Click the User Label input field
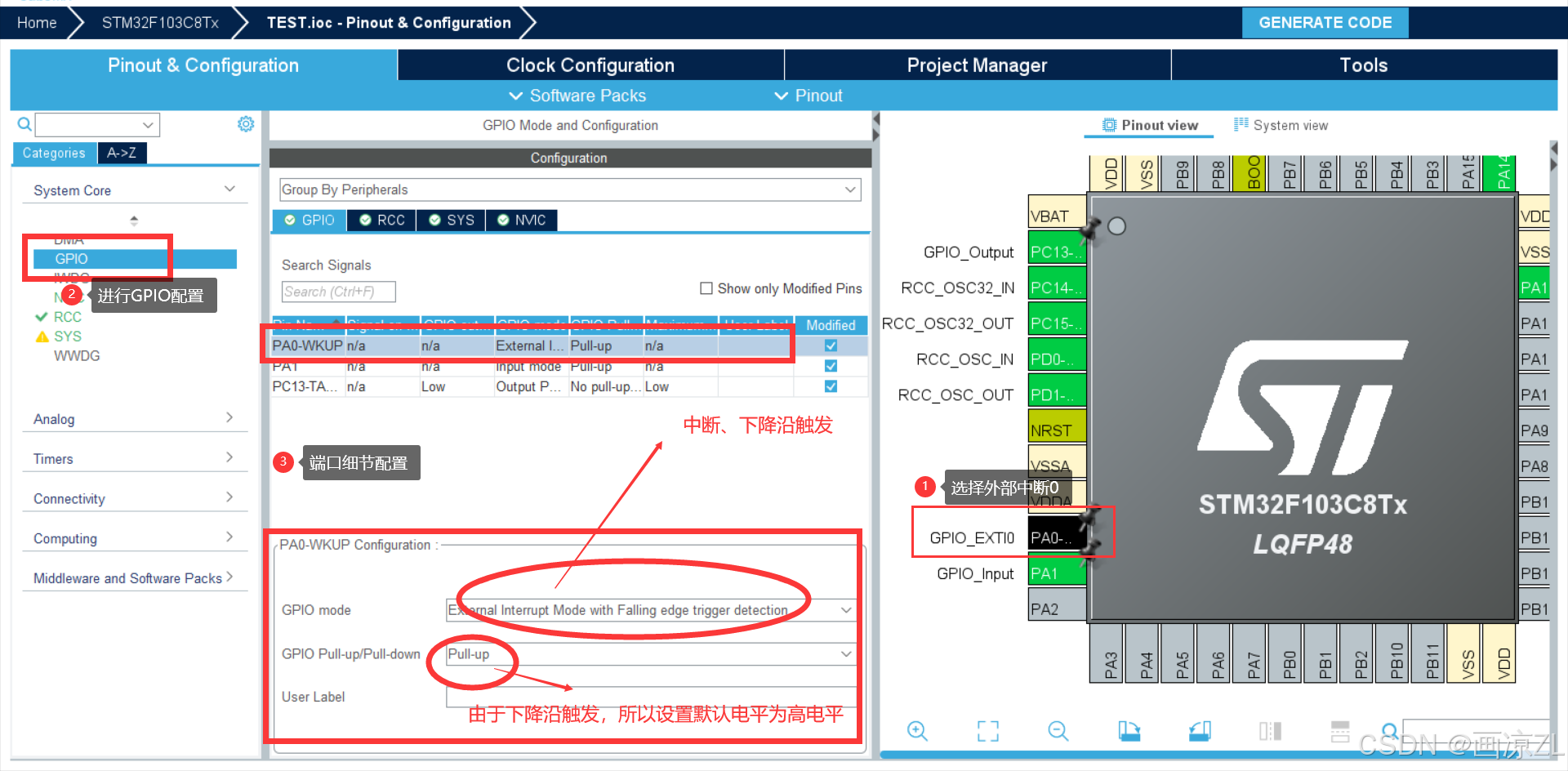Screen dimensions: 1568x771 pyautogui.click(x=651, y=697)
